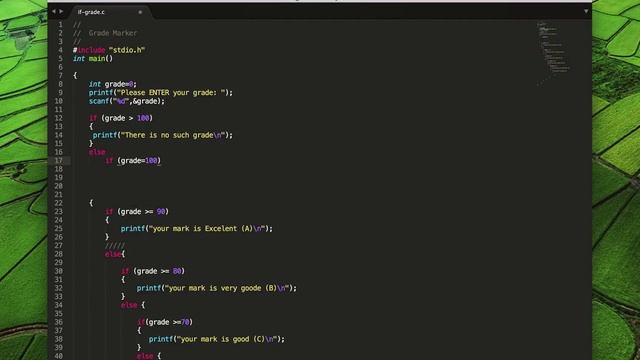Image resolution: width=640 pixels, height=360 pixels.
Task: Click the opening brace on line 7
Action: (x=75, y=76)
